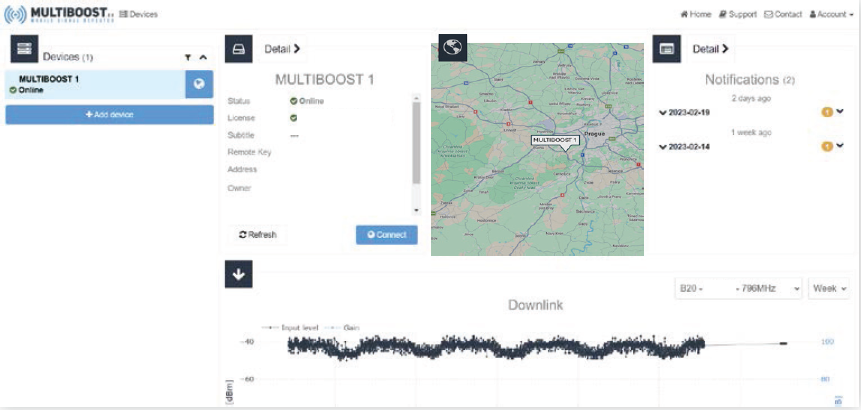
Task: Collapse the Devices list with the caret
Action: pos(203,57)
